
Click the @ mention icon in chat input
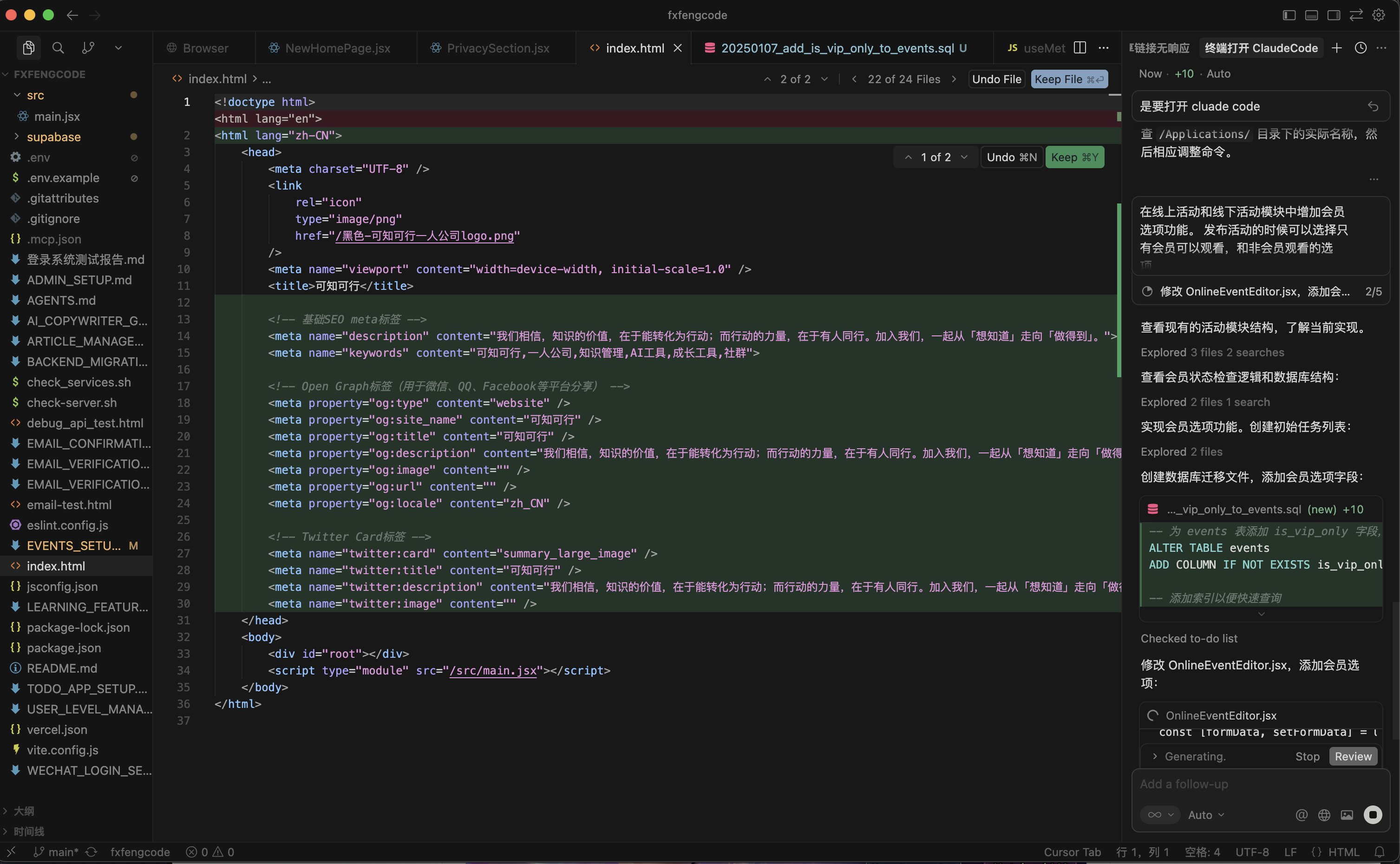1301,815
